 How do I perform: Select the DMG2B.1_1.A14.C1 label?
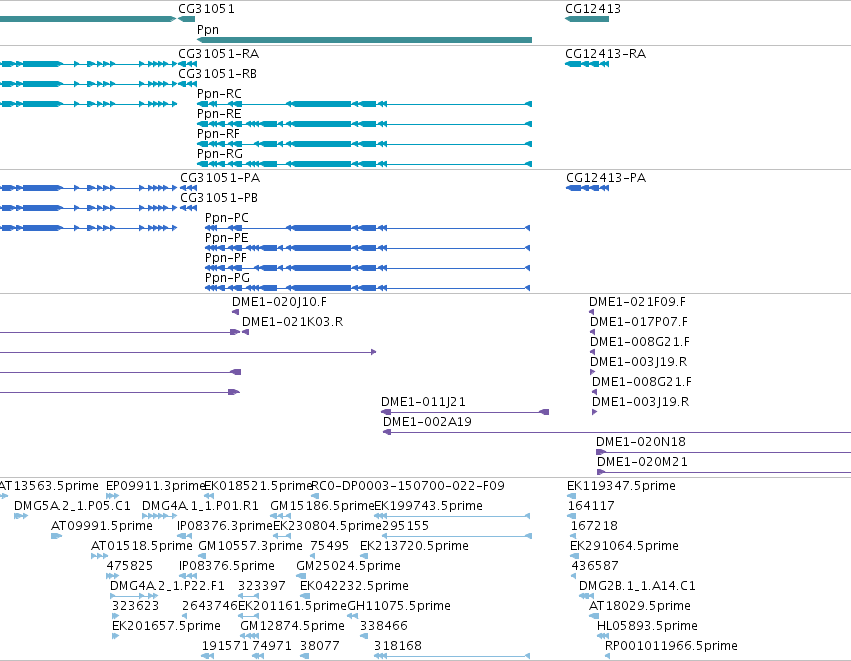637,587
